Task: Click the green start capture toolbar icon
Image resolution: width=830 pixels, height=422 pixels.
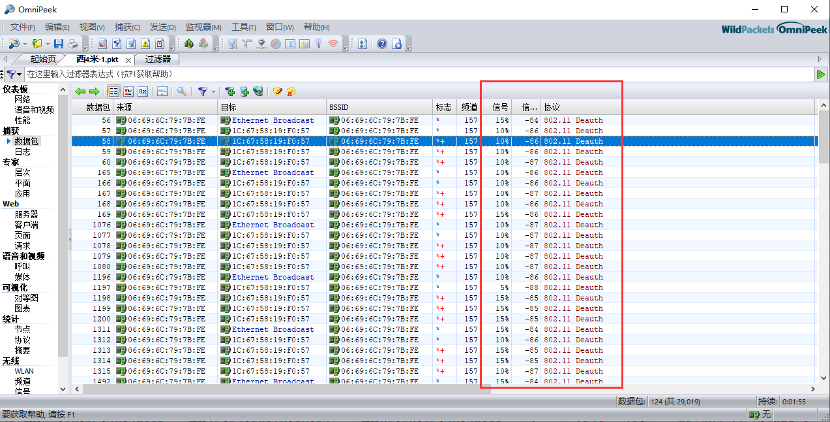Action: 189,44
